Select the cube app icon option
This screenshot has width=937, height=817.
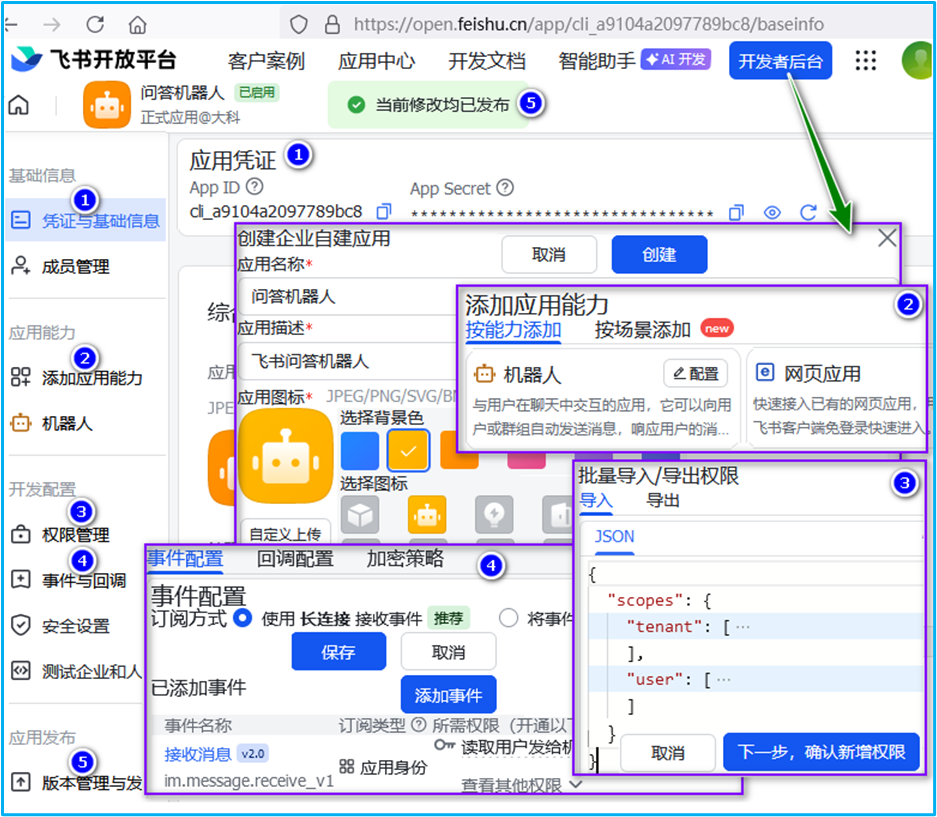(x=360, y=515)
